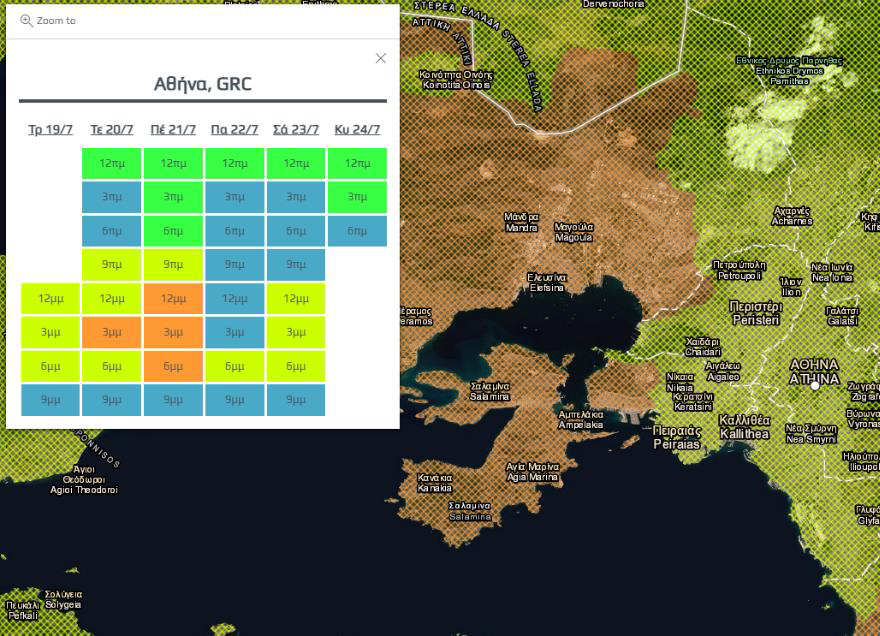Close the Αθήνα forecast popup
880x636 pixels.
380,58
